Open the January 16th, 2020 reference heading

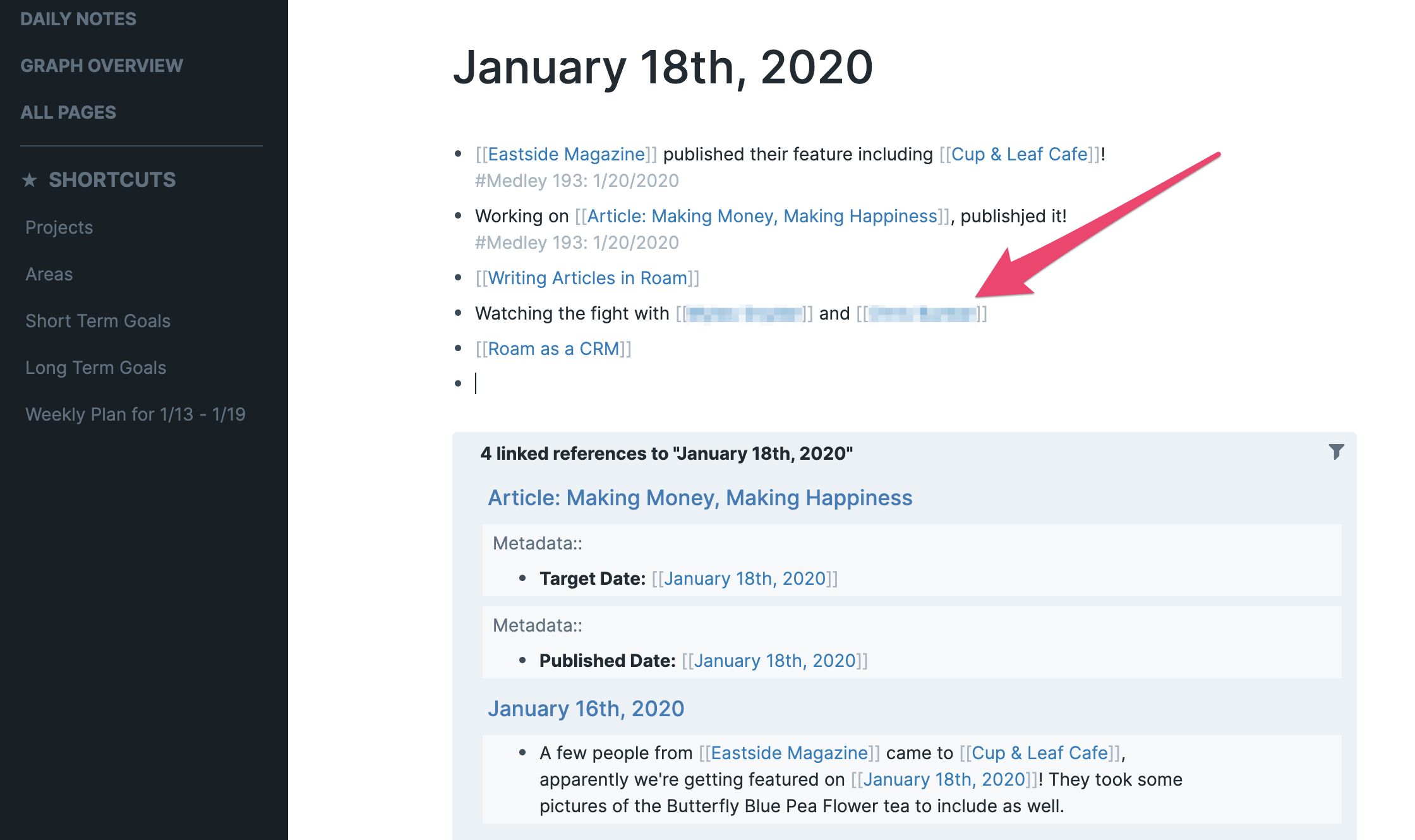click(586, 709)
